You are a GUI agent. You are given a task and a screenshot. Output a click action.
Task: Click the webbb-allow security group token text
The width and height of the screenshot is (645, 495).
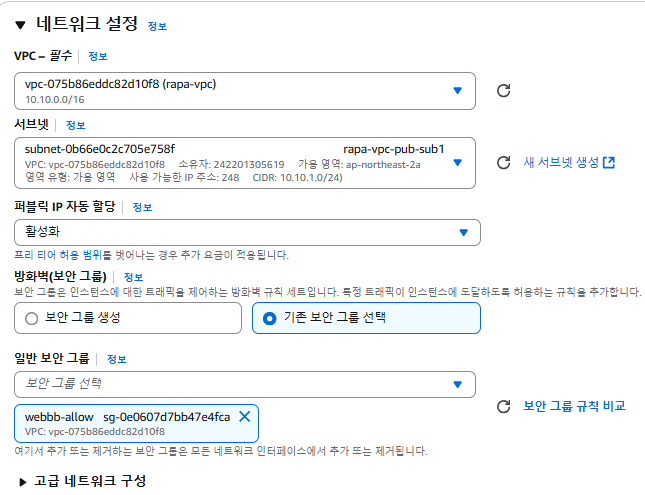[x=59, y=417]
